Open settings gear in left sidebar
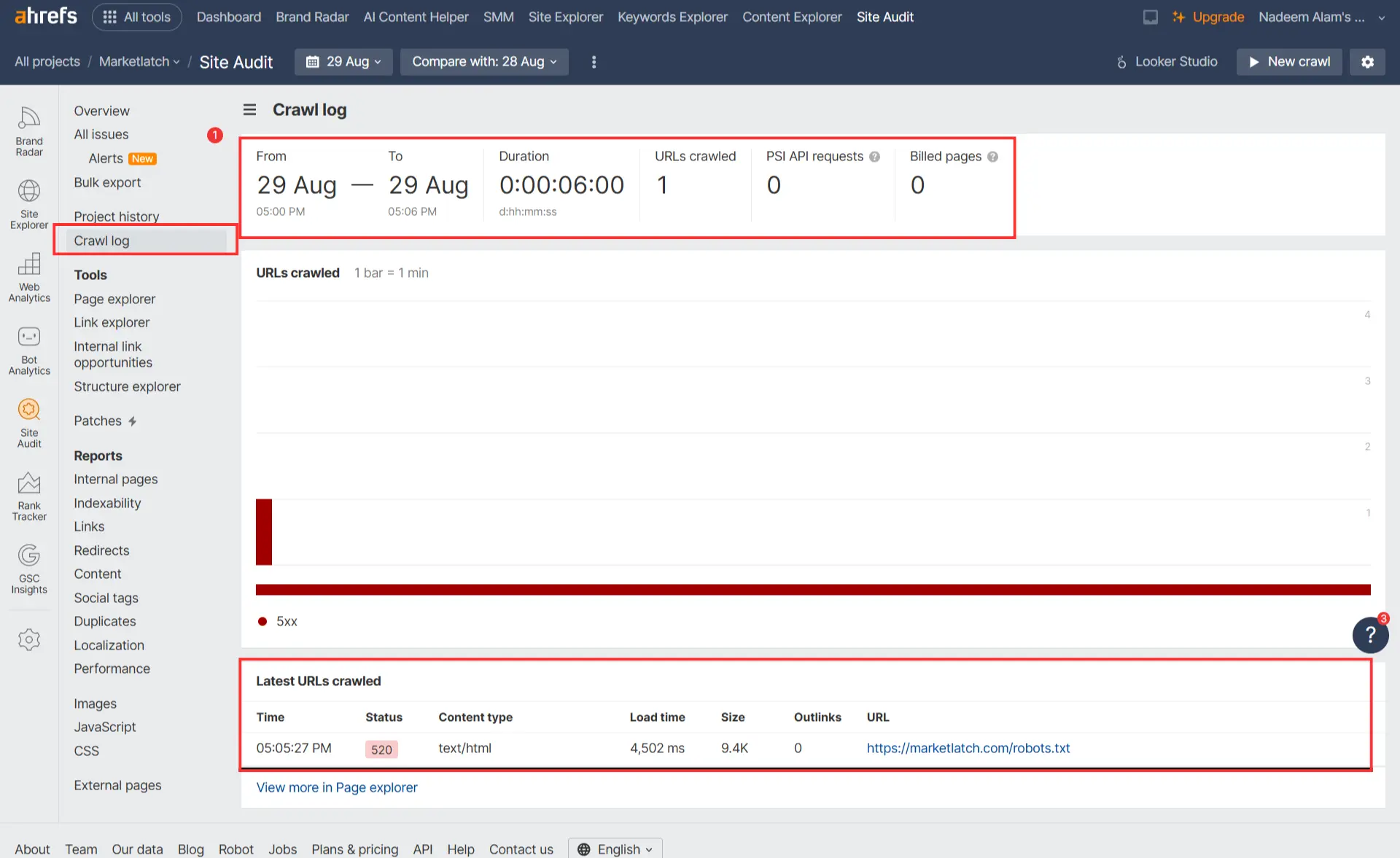 29,639
